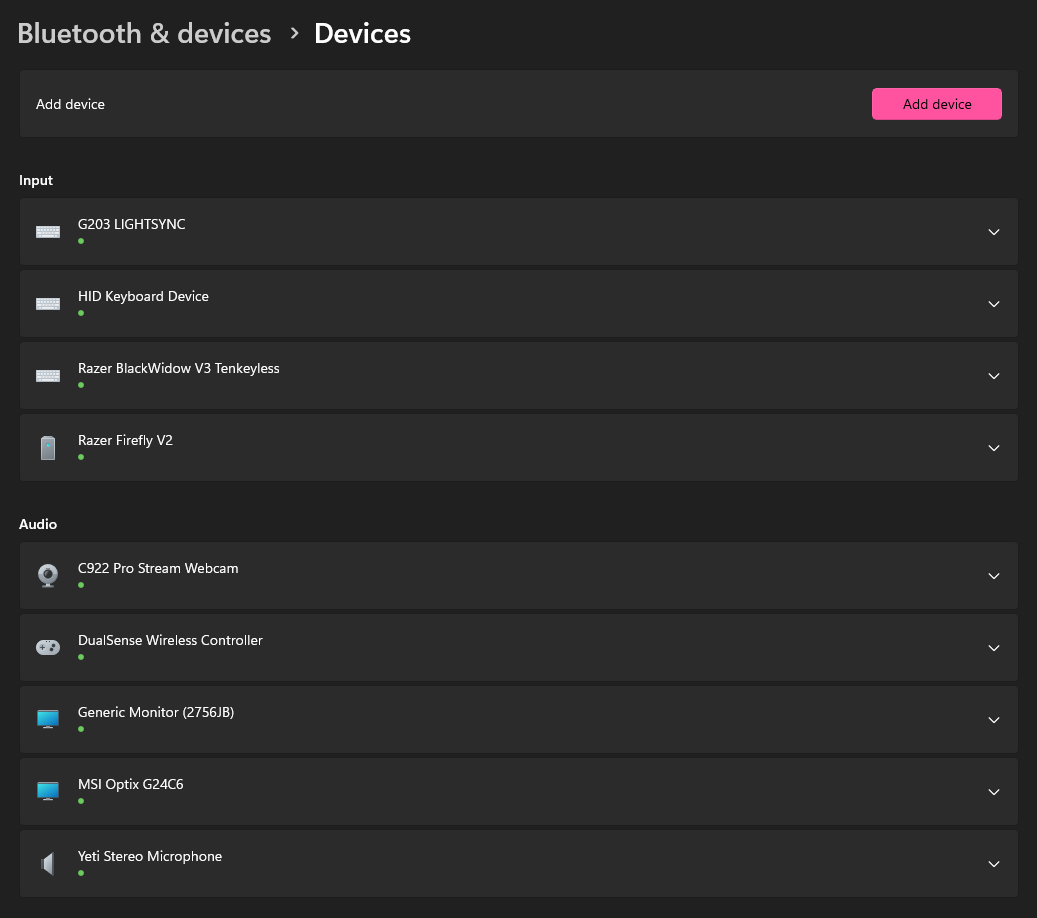Click the Razer Firefly V2 tower icon
The image size is (1037, 918).
tap(48, 448)
